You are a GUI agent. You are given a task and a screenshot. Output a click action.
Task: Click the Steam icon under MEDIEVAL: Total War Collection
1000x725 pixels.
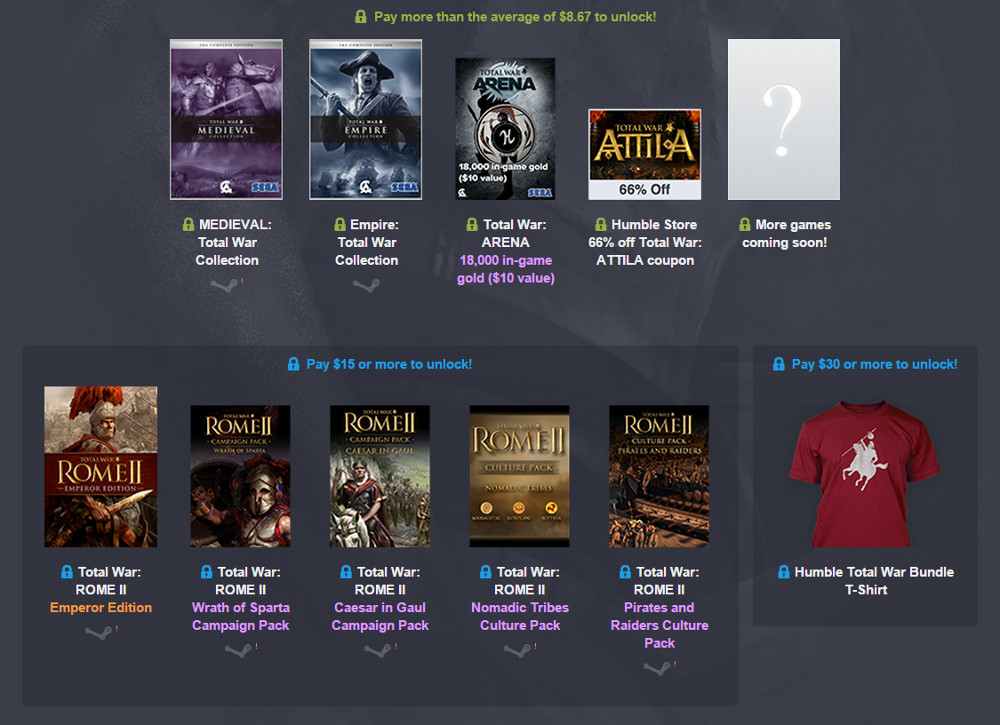pos(224,285)
